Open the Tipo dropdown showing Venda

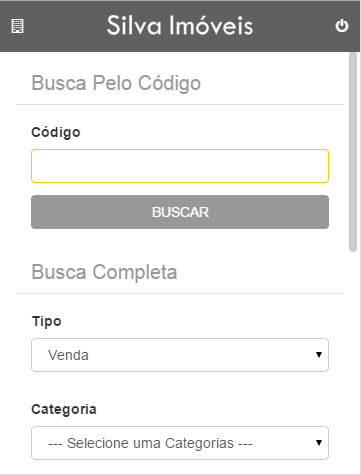click(x=180, y=355)
